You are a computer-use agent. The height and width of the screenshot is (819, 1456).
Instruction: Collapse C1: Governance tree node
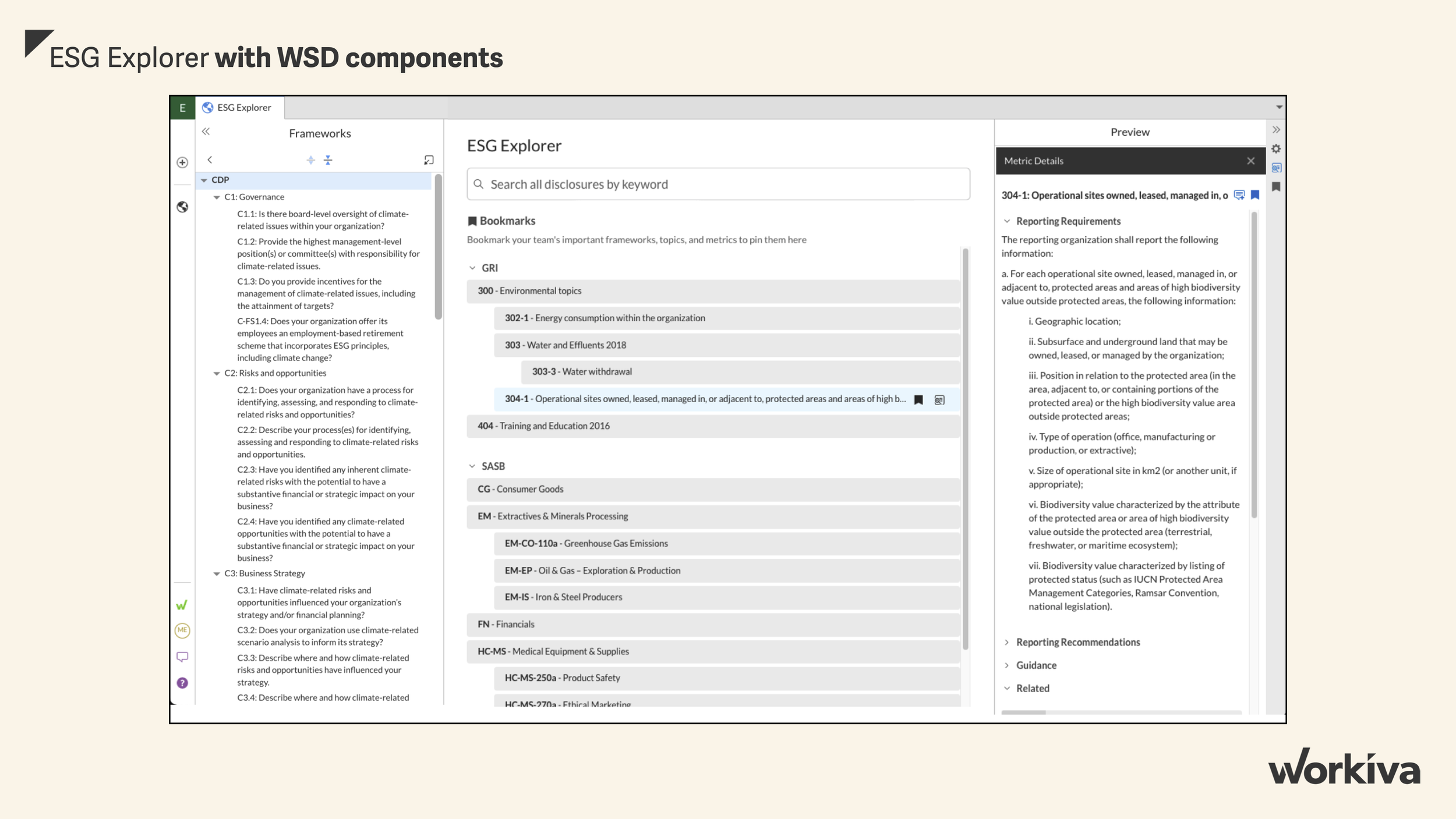pyautogui.click(x=217, y=197)
